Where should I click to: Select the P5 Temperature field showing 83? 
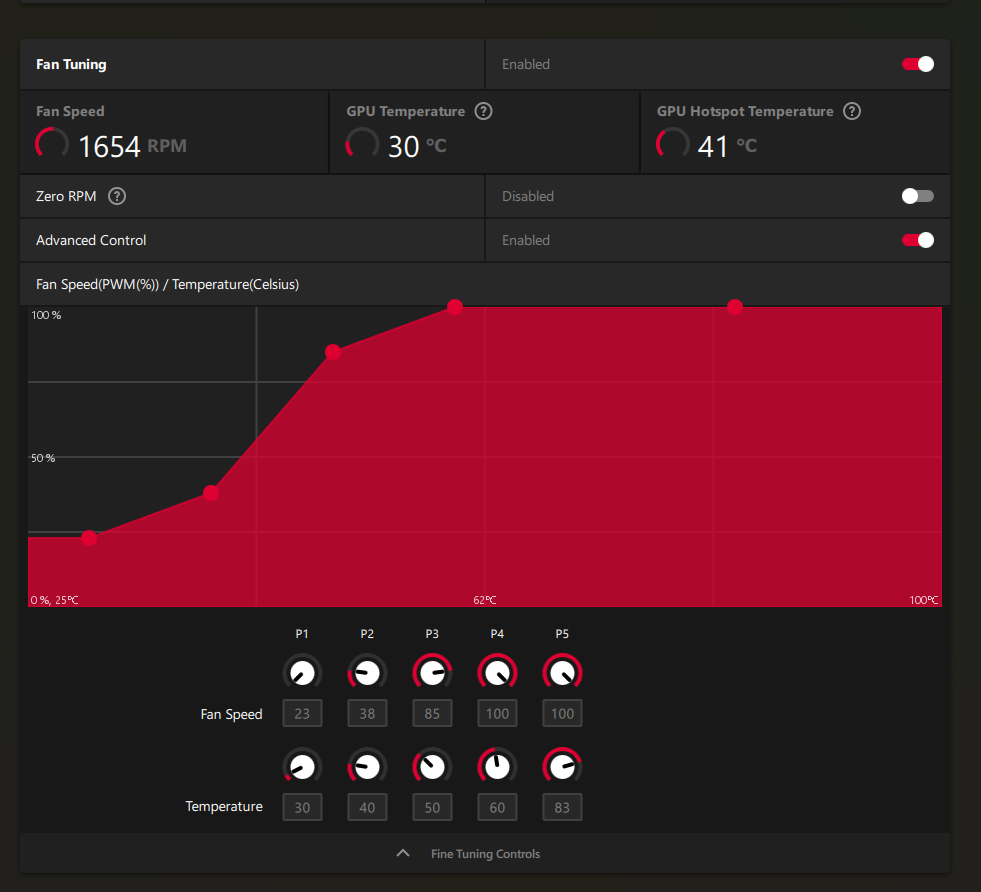click(x=562, y=807)
